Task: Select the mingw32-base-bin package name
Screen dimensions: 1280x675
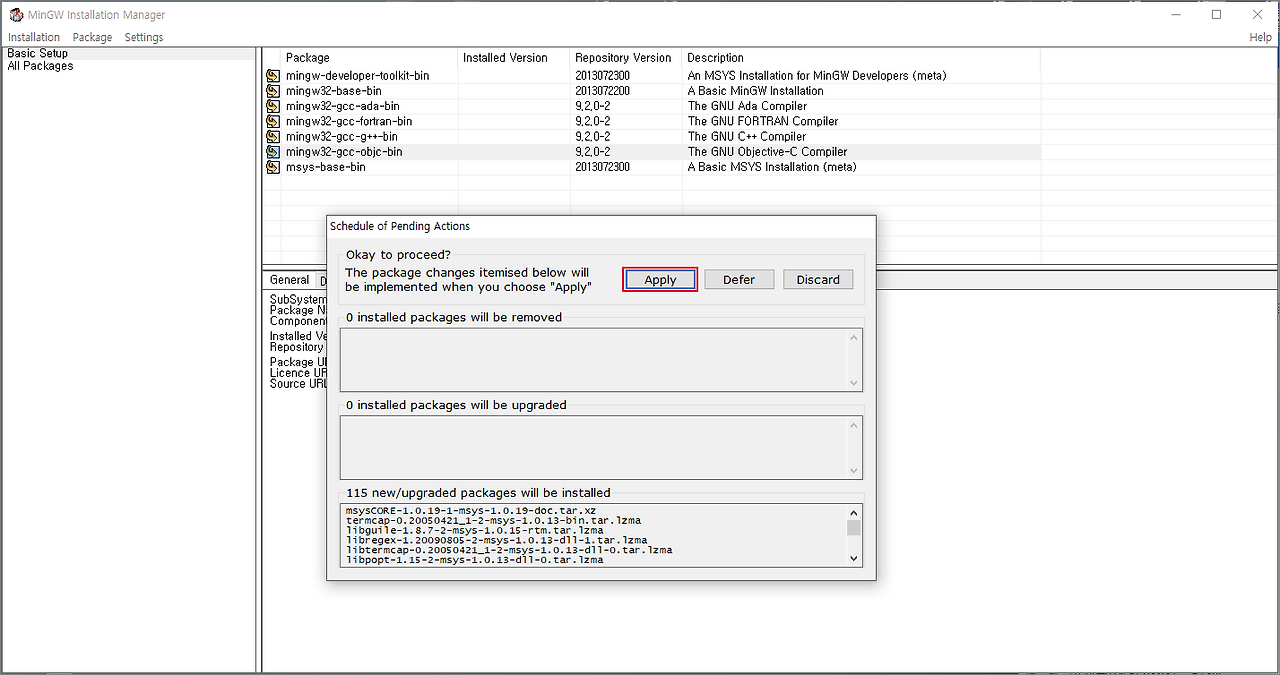Action: tap(333, 91)
